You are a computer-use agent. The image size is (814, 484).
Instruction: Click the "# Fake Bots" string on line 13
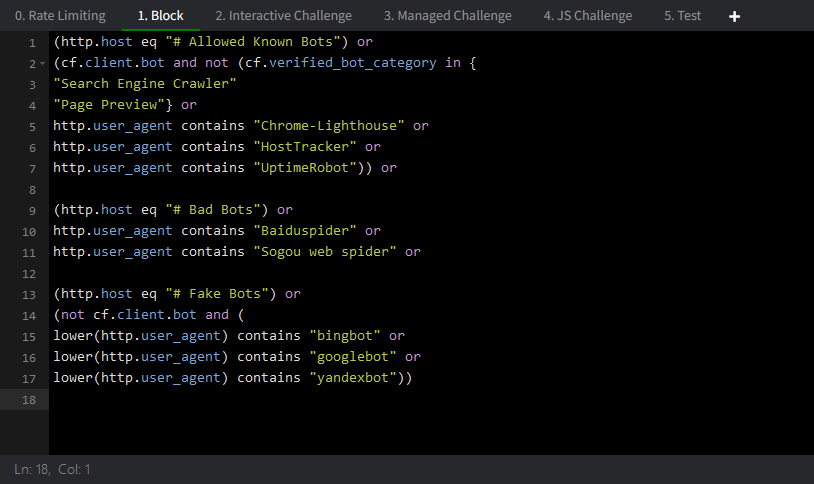pos(228,294)
